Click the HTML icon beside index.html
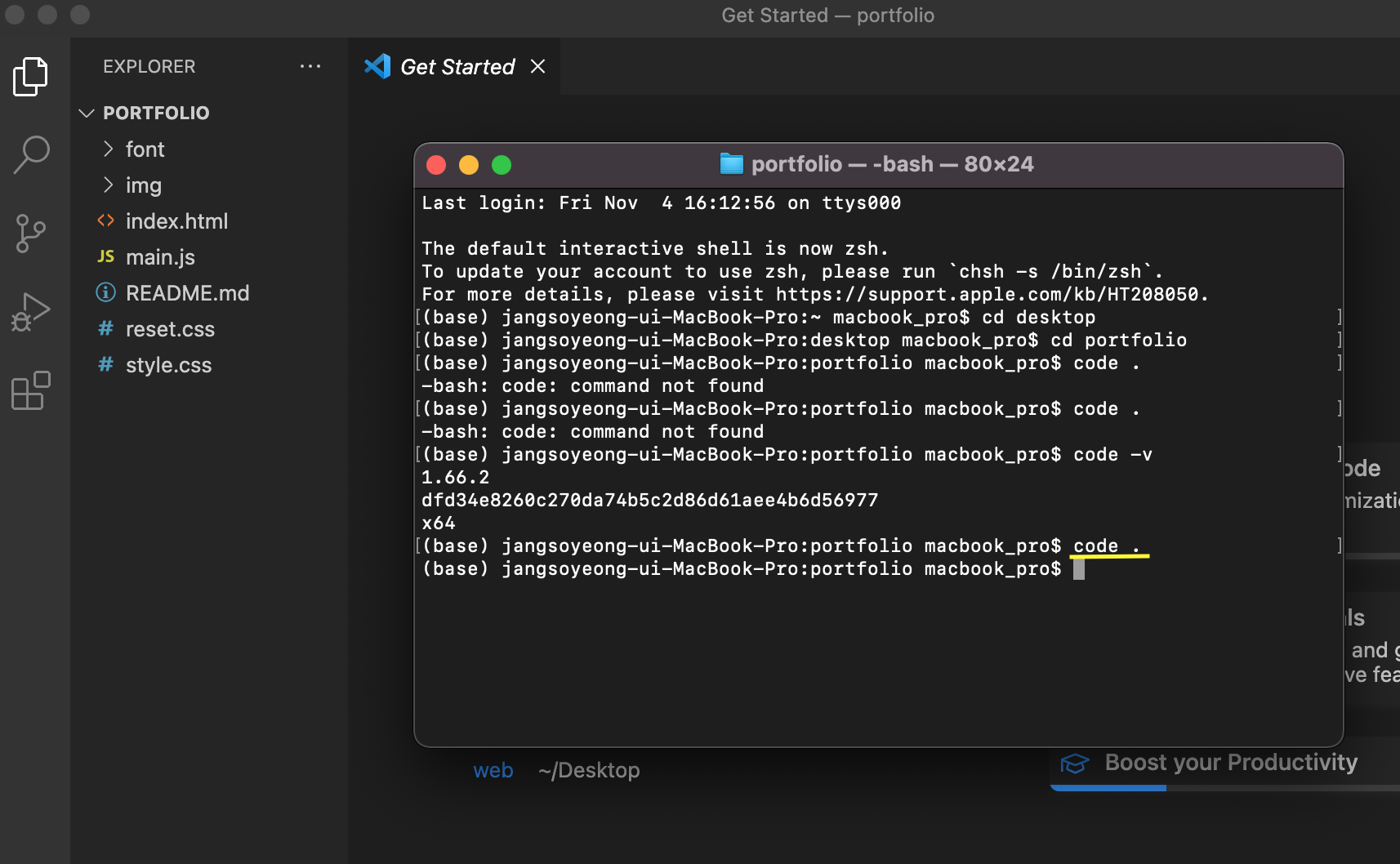 pos(106,220)
